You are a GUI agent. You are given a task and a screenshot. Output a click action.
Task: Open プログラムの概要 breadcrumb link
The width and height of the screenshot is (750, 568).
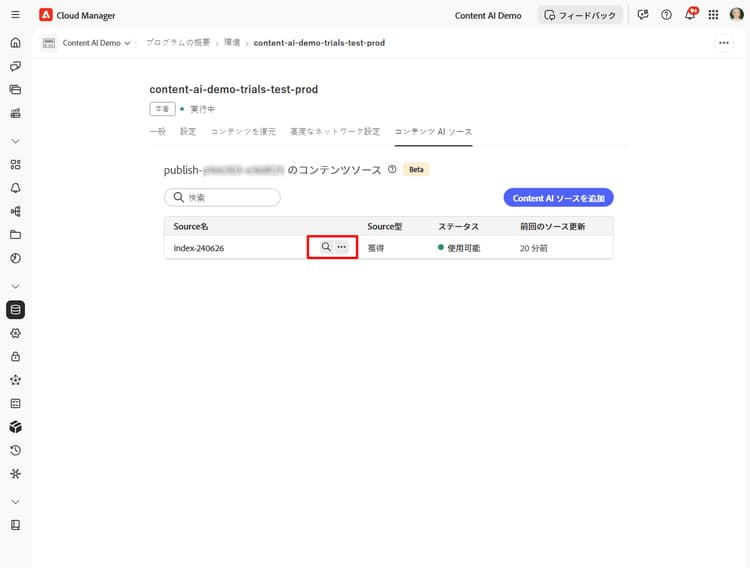[178, 43]
